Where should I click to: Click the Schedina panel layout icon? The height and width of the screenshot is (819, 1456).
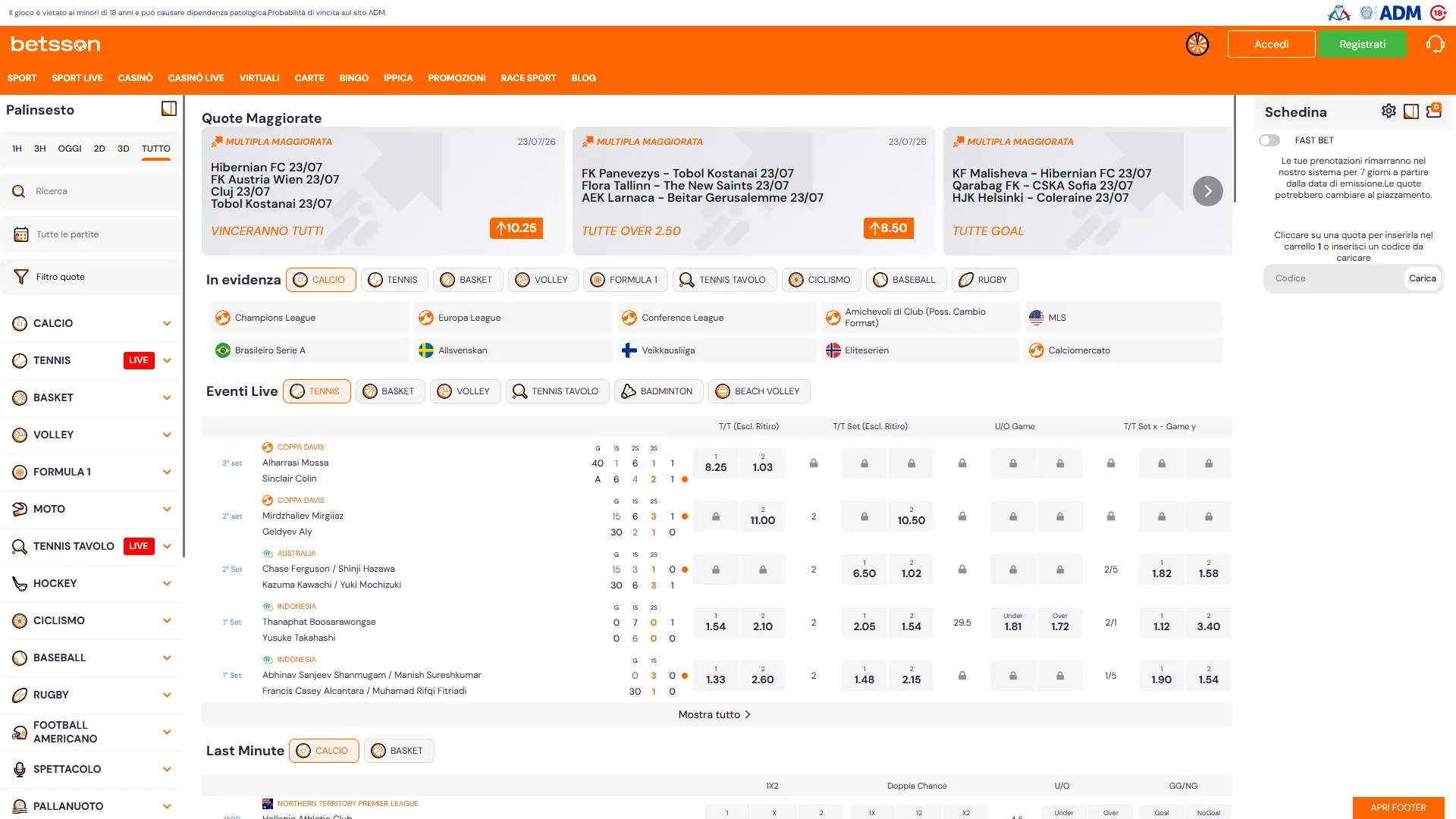tap(1411, 111)
